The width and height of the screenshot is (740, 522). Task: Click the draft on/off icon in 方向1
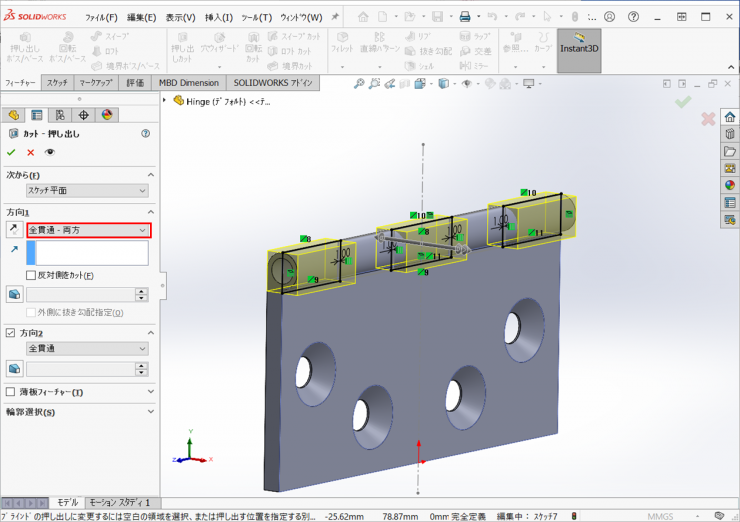click(13, 294)
